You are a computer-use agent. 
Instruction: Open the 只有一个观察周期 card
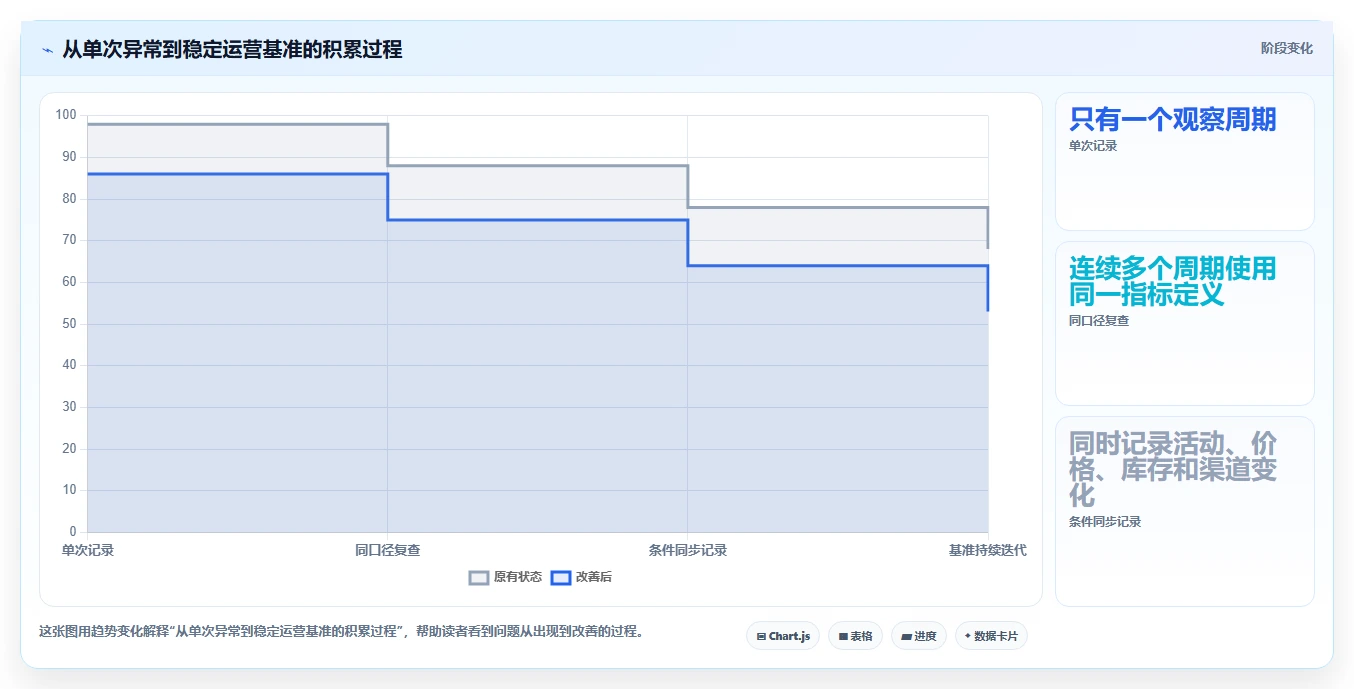coord(1184,162)
